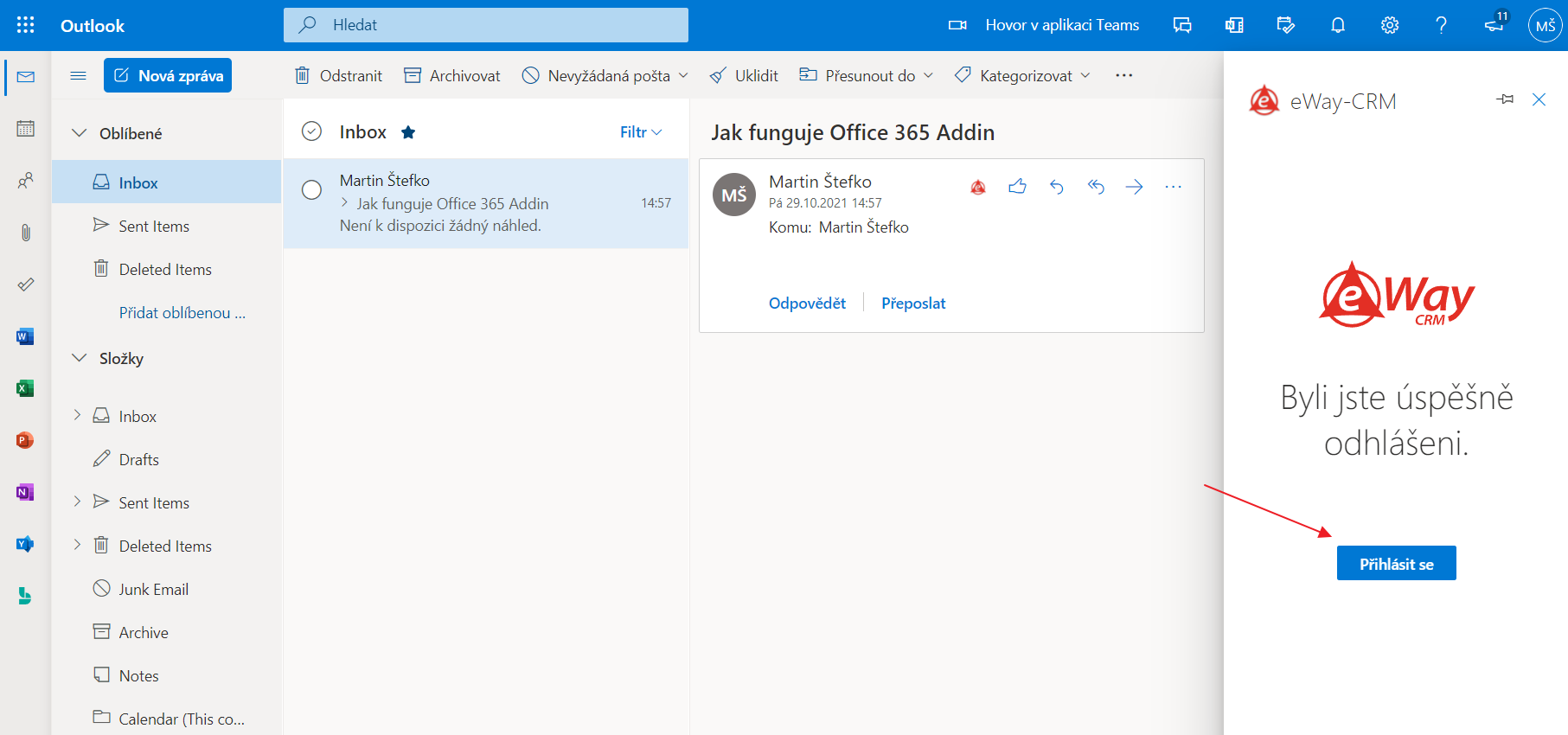Toggle the folder pane hamburger menu

pyautogui.click(x=78, y=75)
